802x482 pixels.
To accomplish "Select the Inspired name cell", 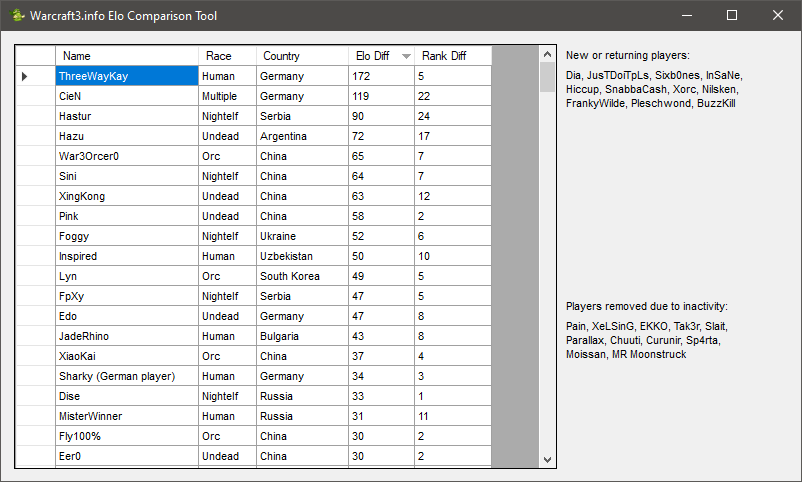I will pyautogui.click(x=127, y=256).
